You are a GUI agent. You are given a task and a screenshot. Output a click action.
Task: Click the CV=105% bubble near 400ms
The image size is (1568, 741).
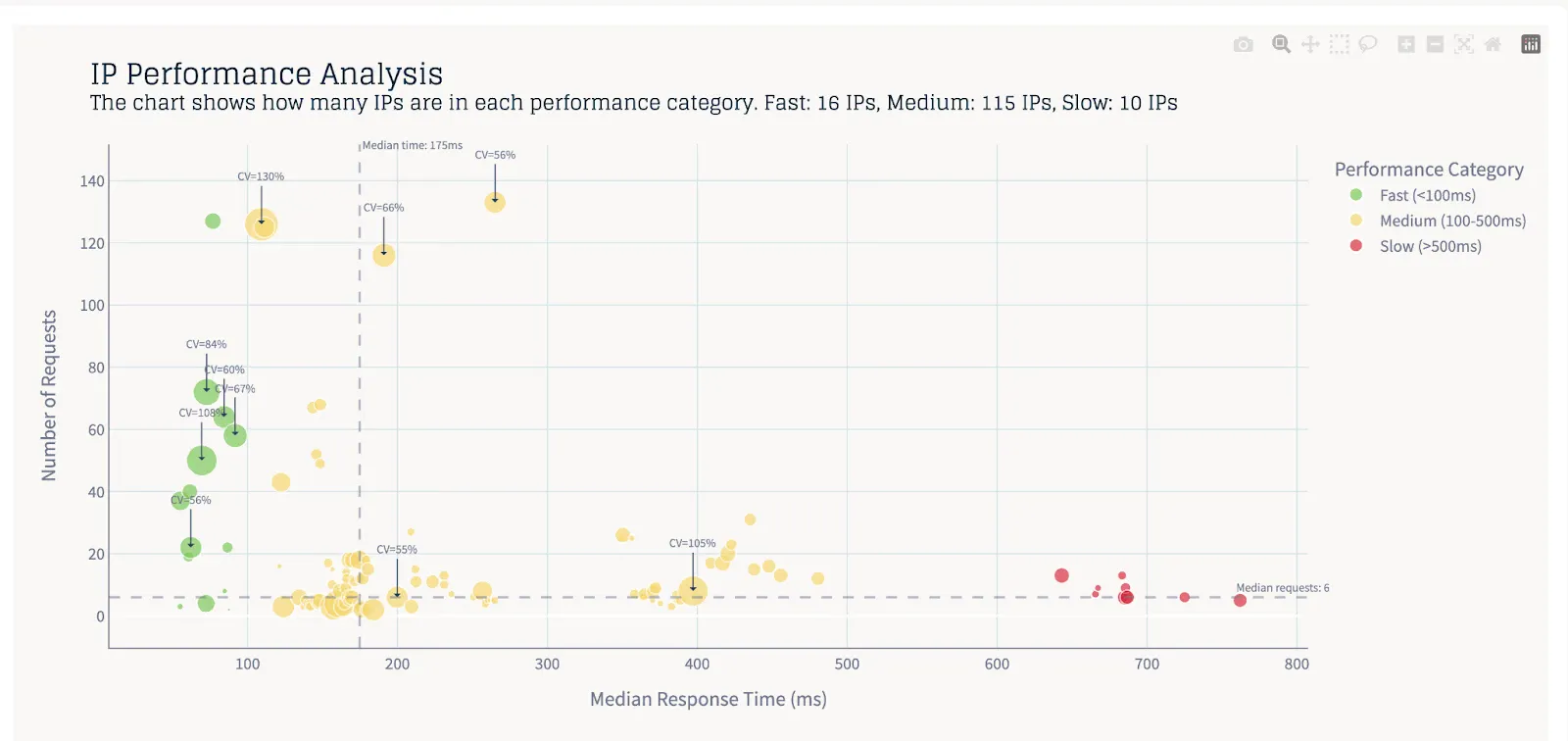pyautogui.click(x=693, y=592)
